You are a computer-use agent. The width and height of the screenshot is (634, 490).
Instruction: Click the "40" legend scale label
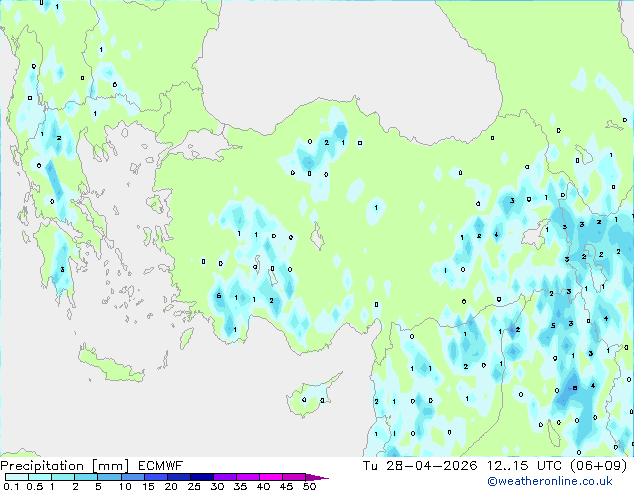[x=263, y=486]
